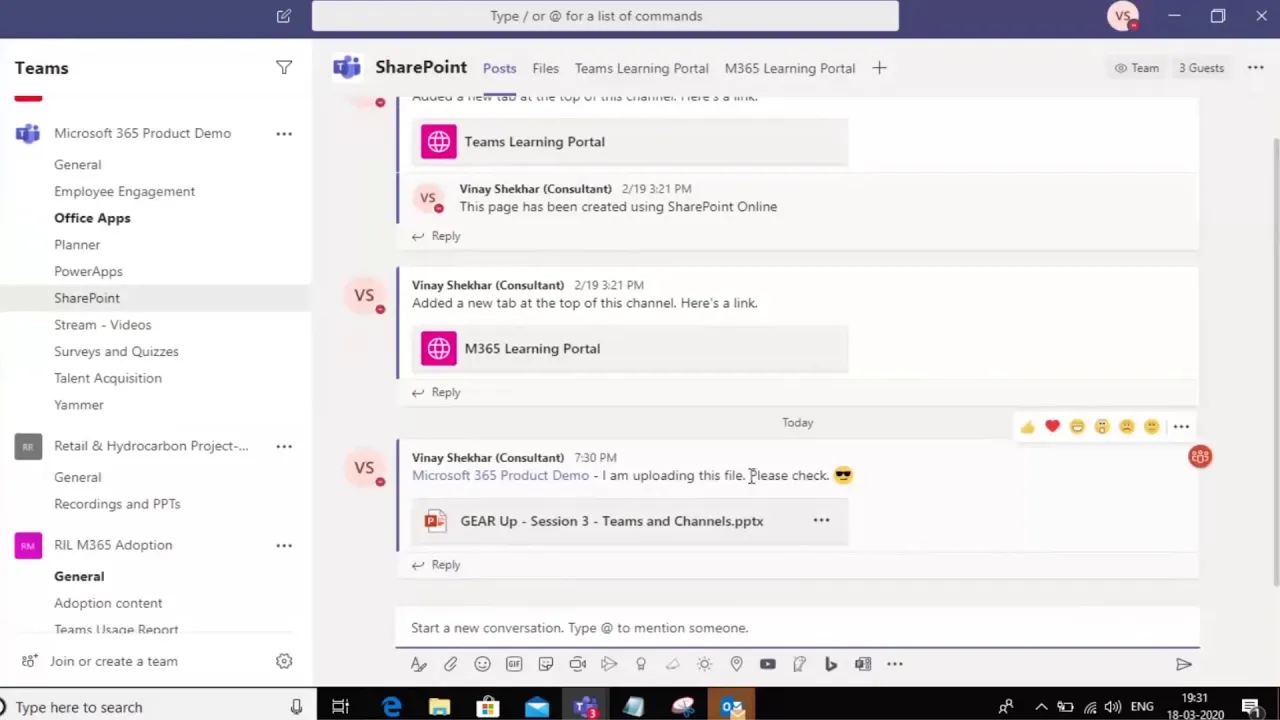Image resolution: width=1280 pixels, height=720 pixels.
Task: Open channel more options in header
Action: pyautogui.click(x=1256, y=68)
